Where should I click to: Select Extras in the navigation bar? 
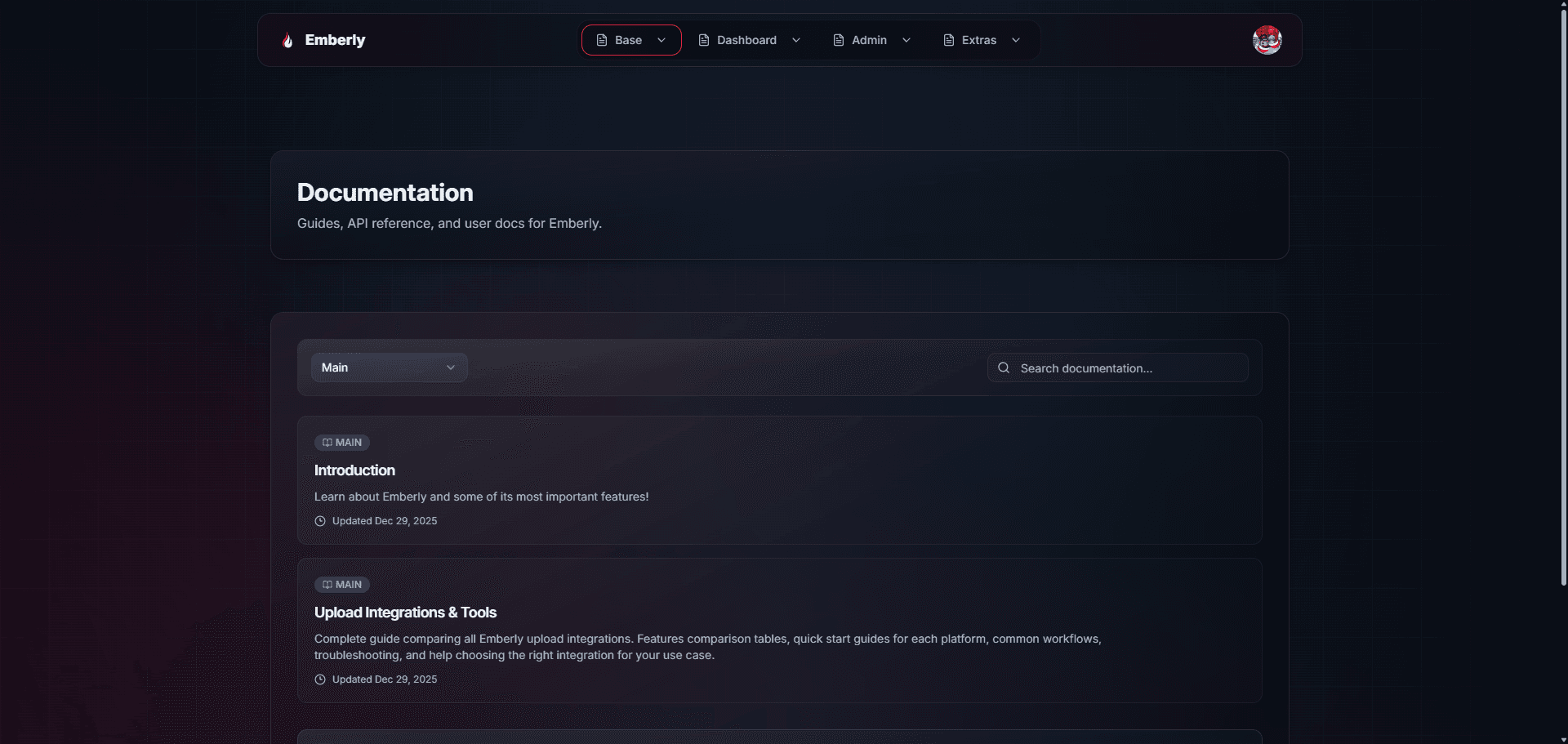click(978, 39)
